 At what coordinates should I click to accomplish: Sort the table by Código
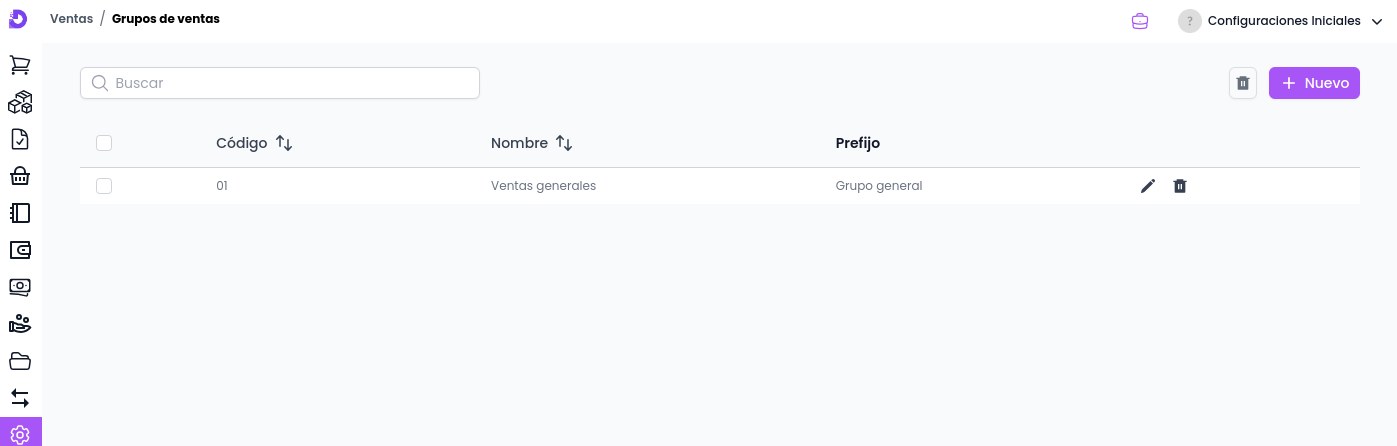pos(284,143)
